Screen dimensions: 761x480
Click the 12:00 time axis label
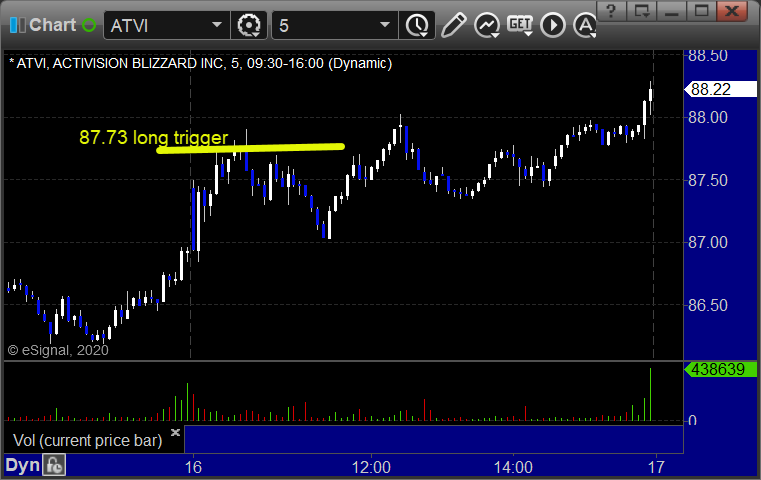[371, 467]
